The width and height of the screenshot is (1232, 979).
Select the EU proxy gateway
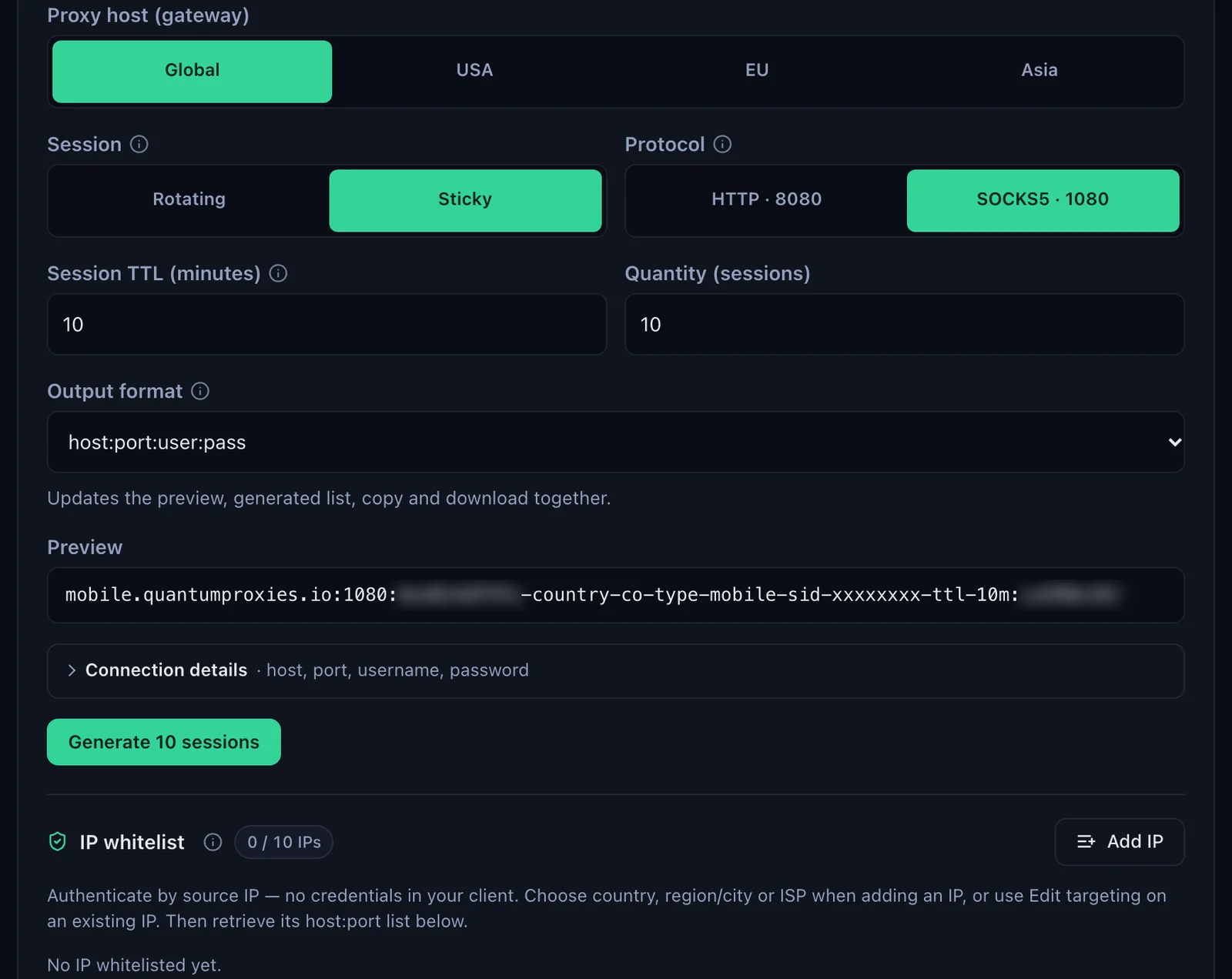[757, 71]
